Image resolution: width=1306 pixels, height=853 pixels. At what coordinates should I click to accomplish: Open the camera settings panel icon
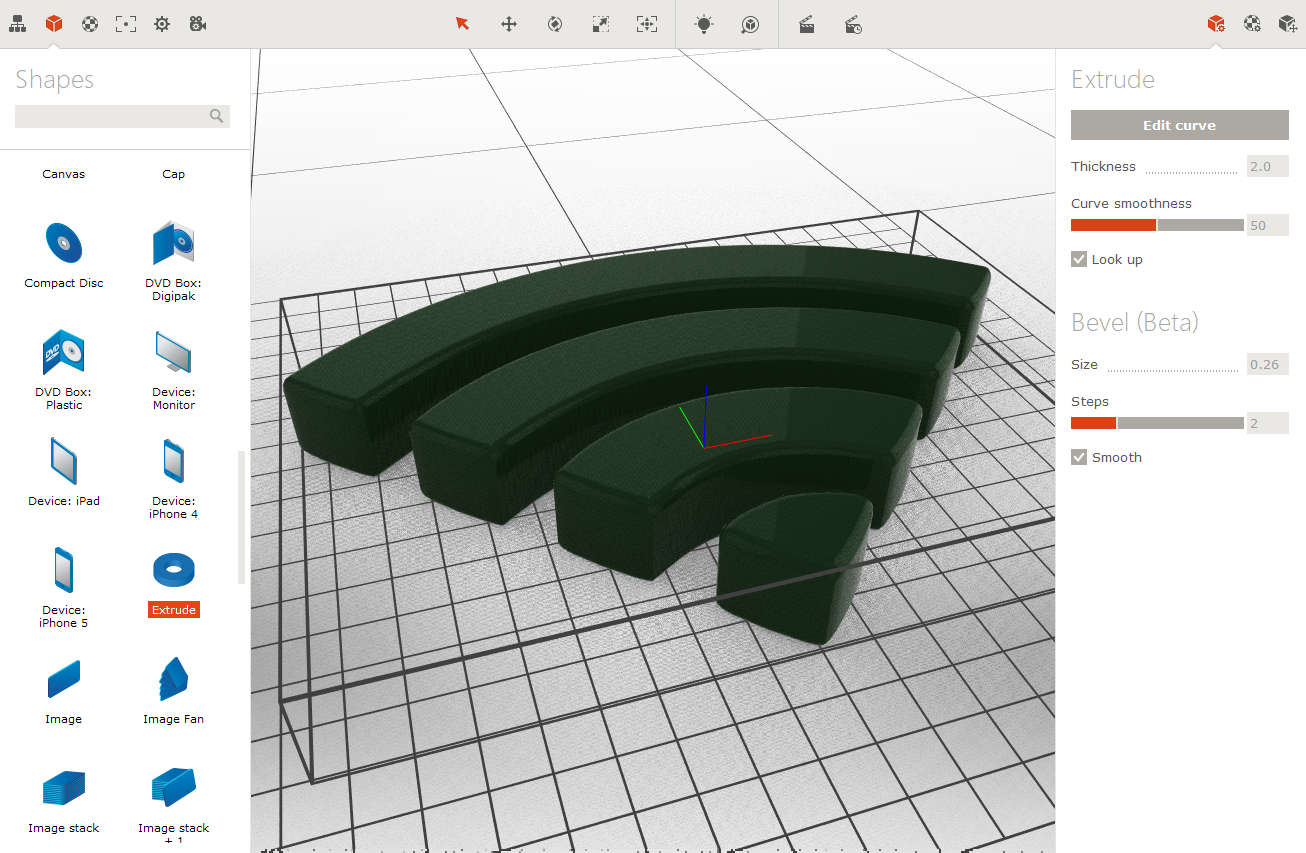[198, 23]
